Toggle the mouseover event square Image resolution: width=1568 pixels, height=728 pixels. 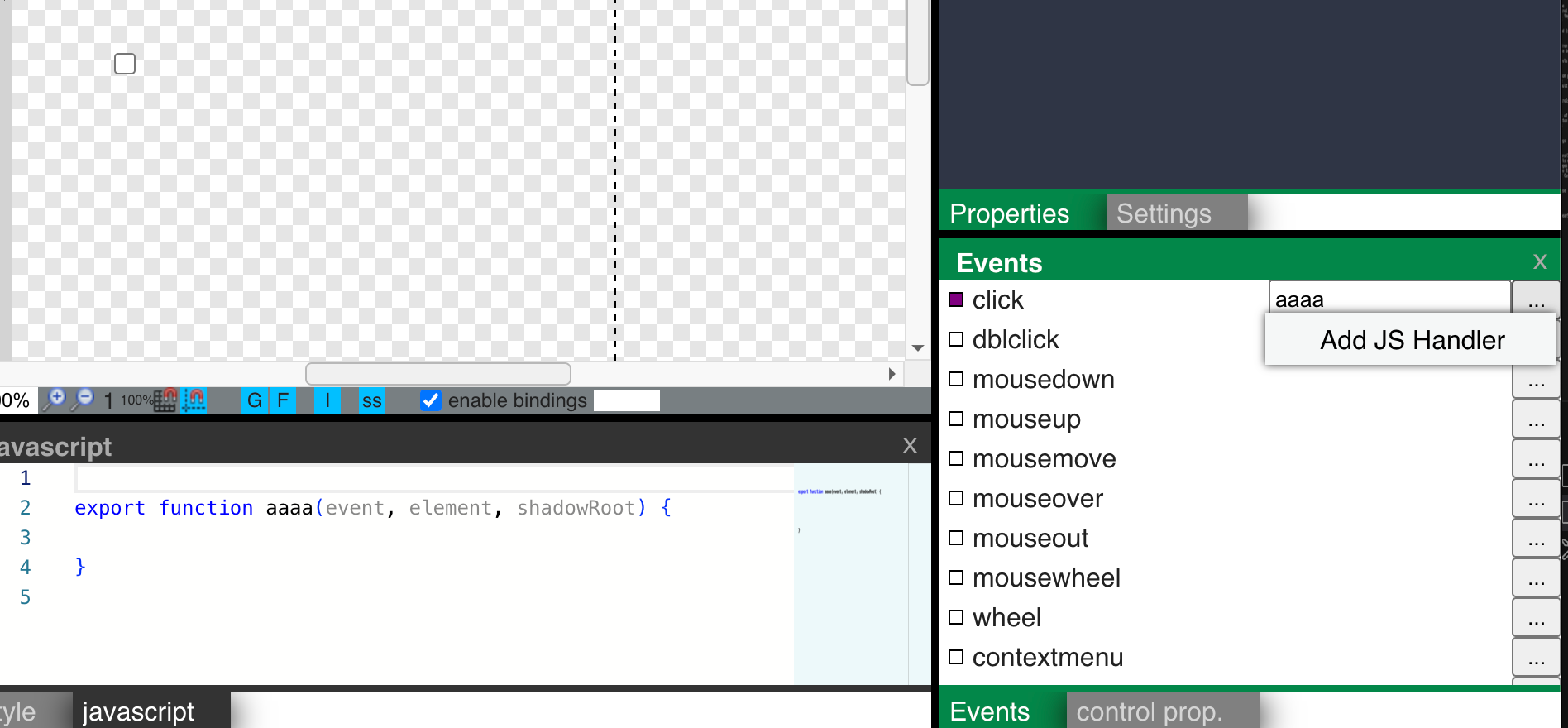[x=956, y=498]
